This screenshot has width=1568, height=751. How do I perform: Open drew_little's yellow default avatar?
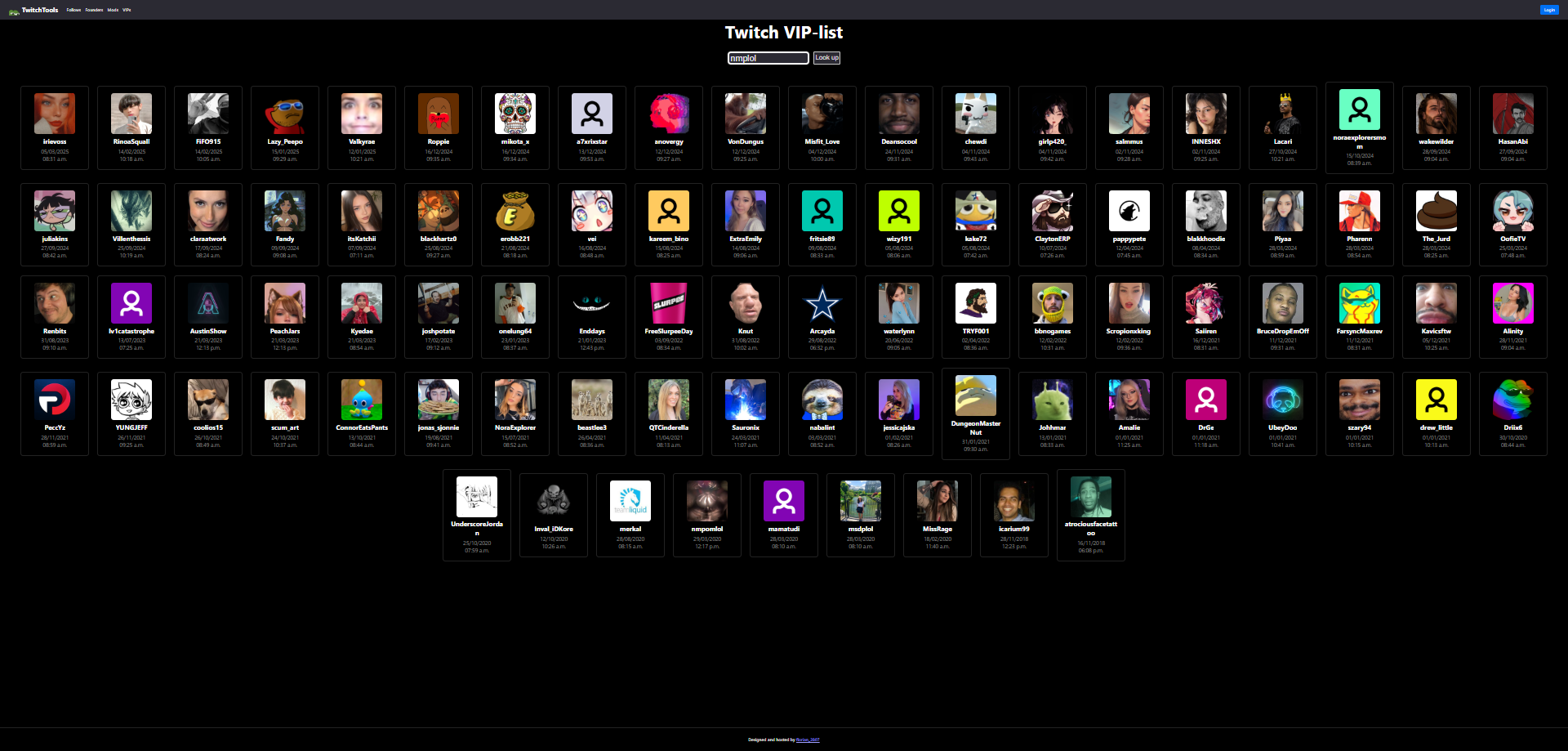tap(1437, 400)
